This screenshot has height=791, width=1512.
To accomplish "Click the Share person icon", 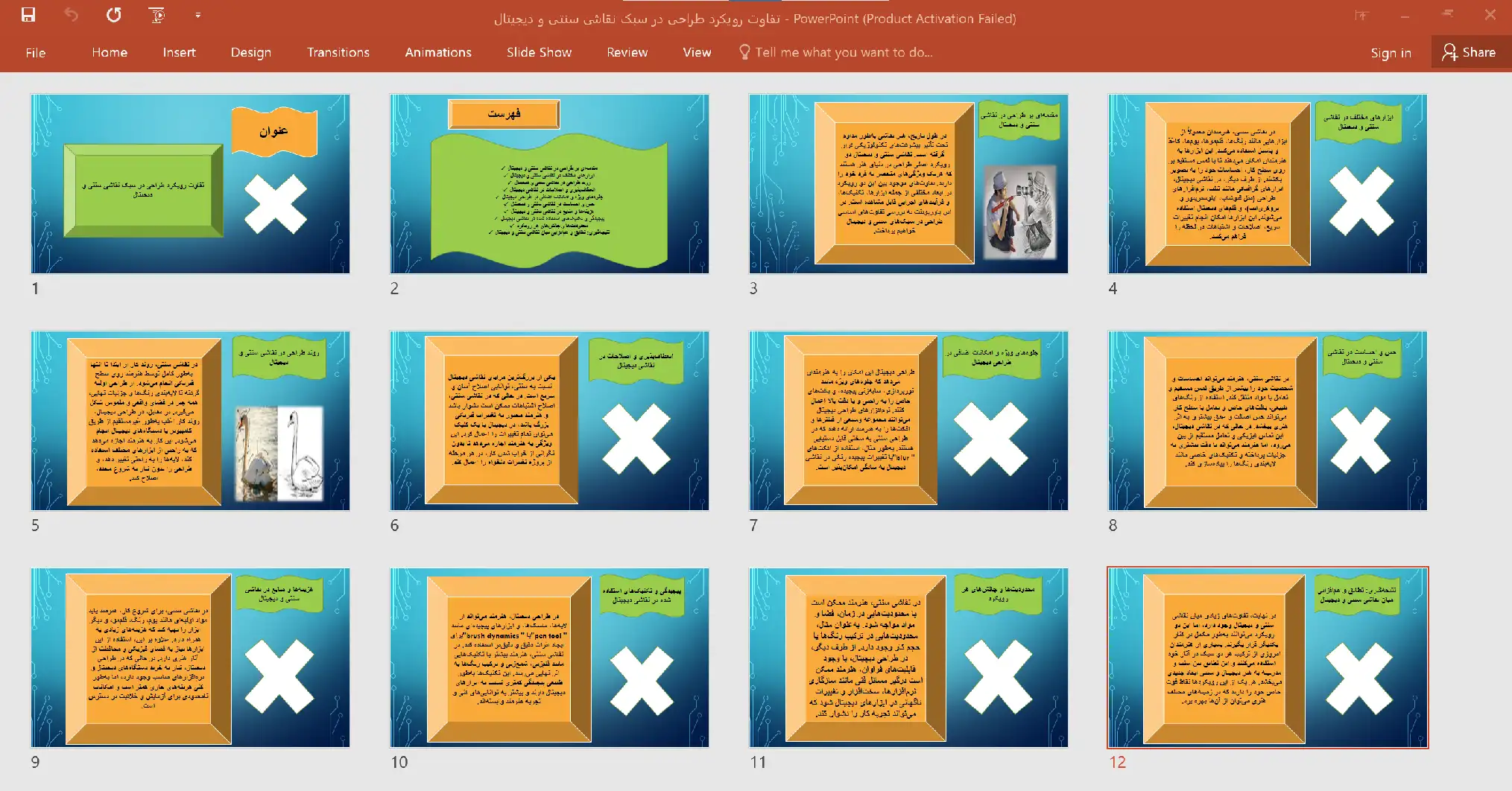I will [1449, 52].
